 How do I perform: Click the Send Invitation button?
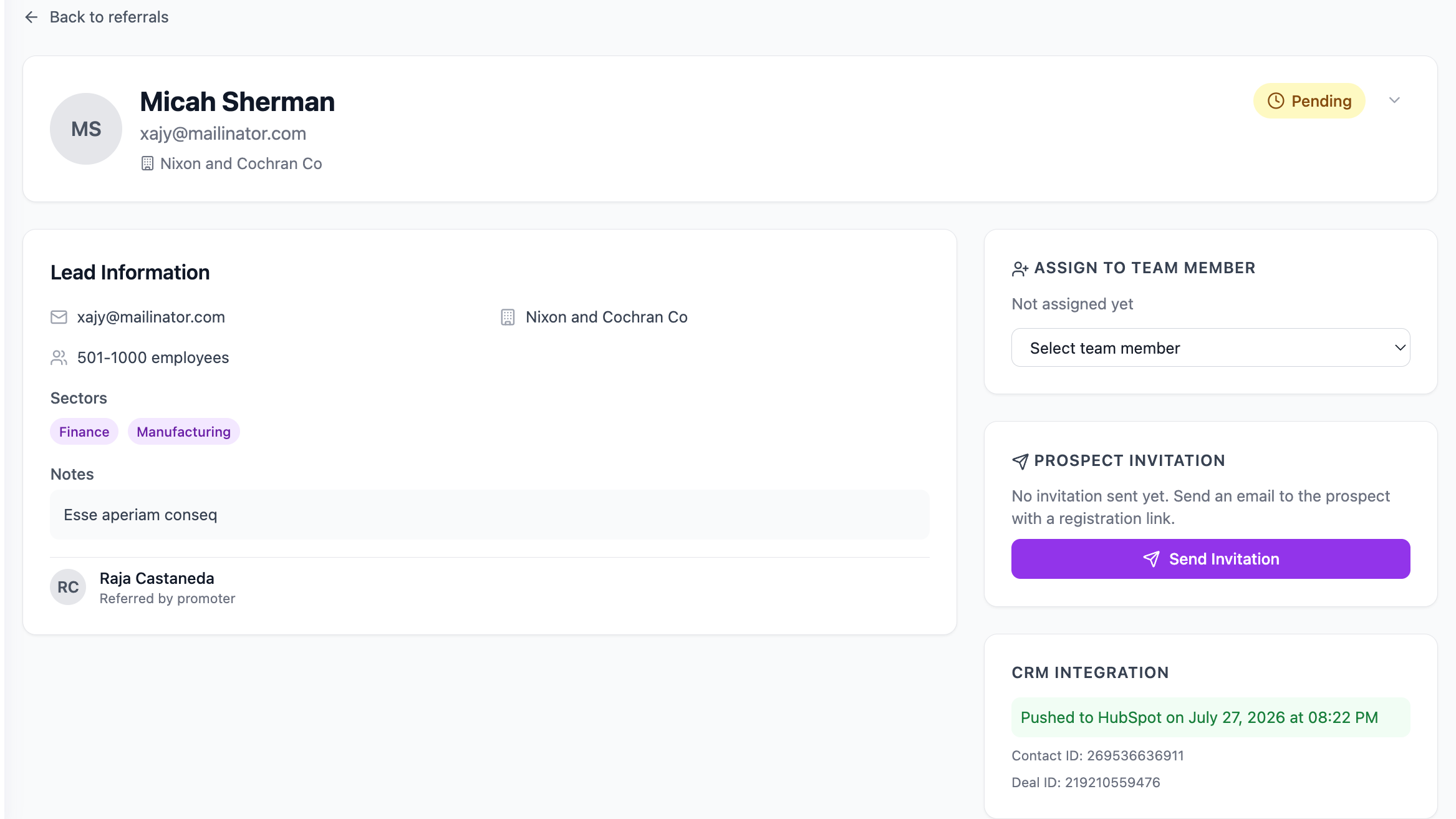coord(1210,559)
